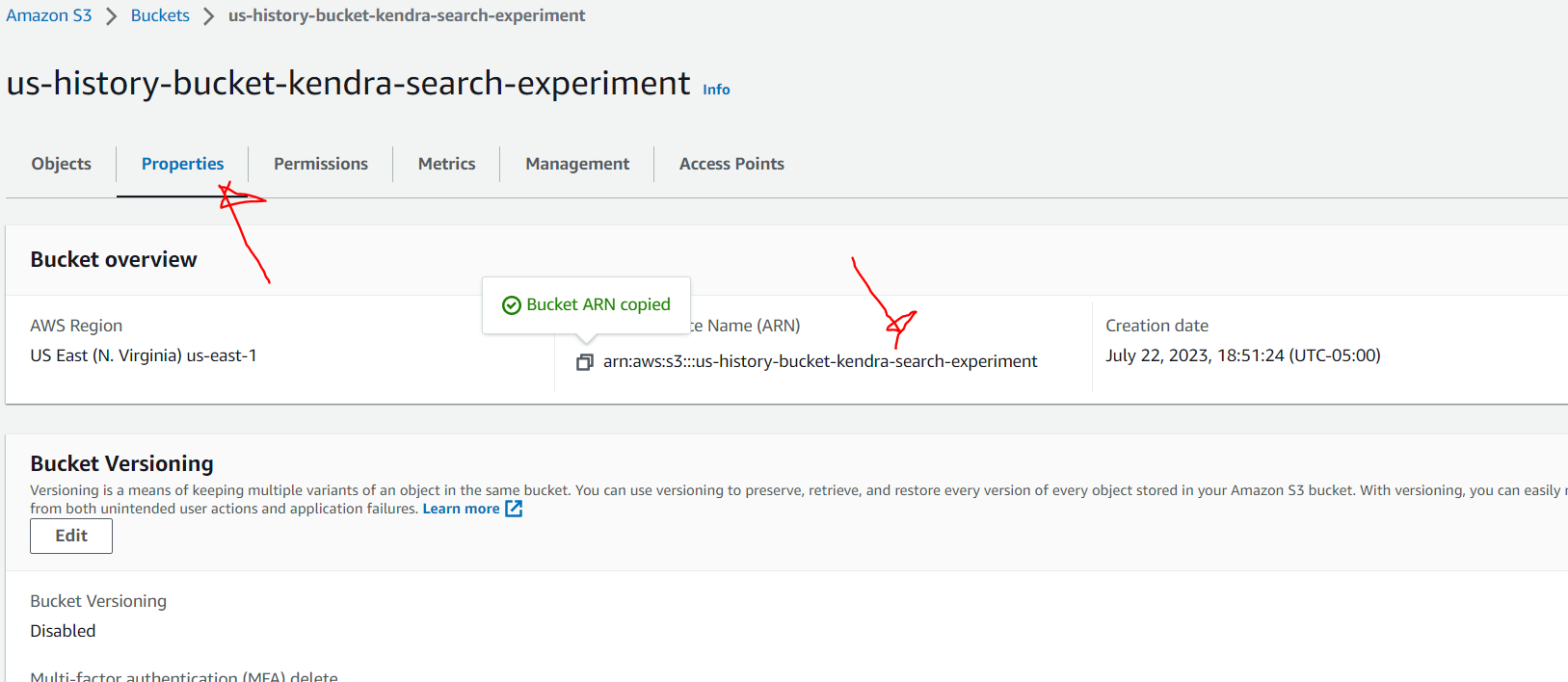The height and width of the screenshot is (682, 1568).
Task: Open the Metrics tab
Action: (447, 164)
